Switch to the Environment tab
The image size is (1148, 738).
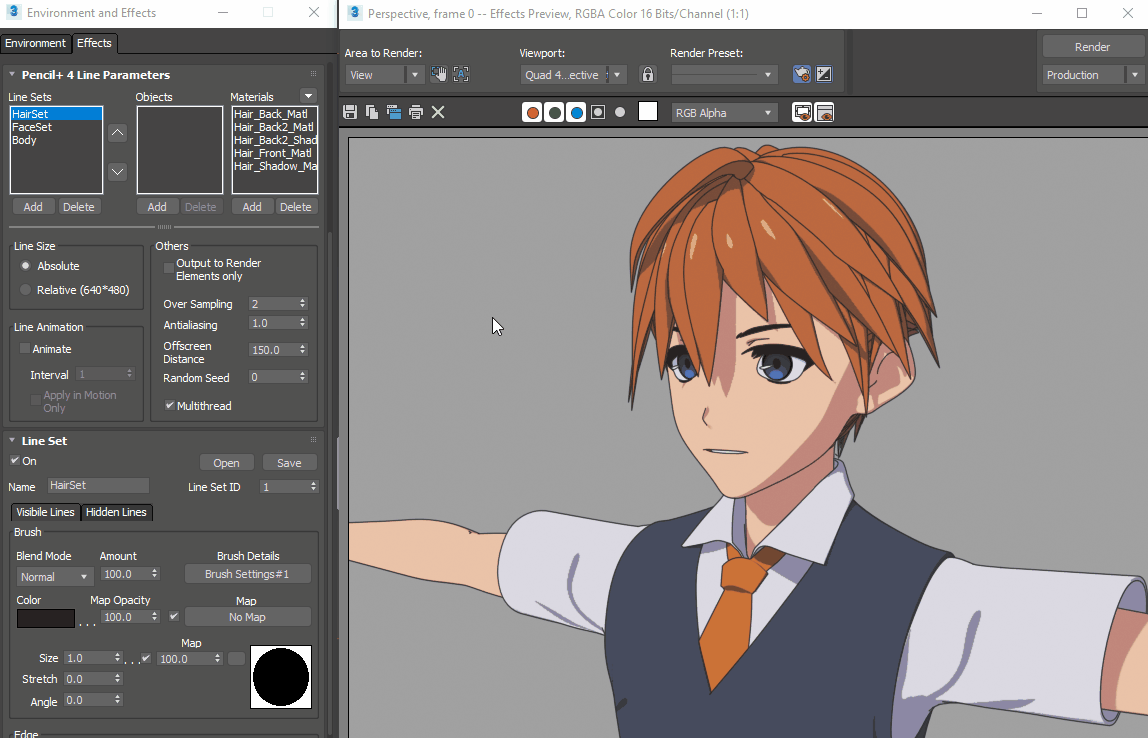35,43
